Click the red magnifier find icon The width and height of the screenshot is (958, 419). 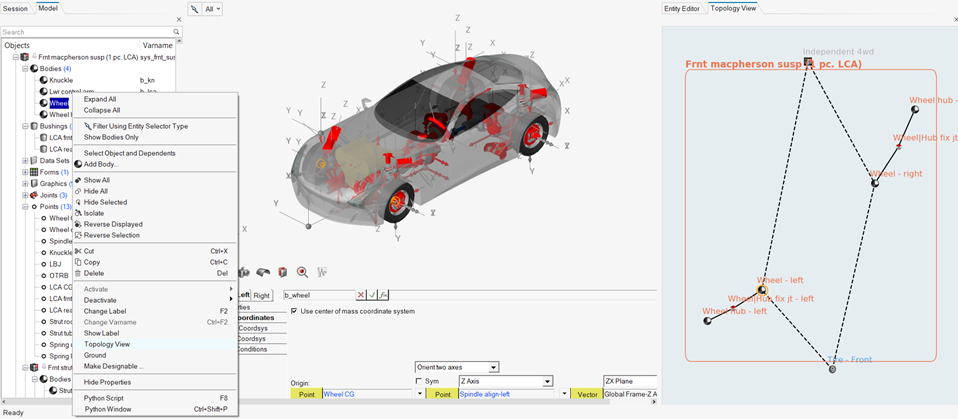[x=302, y=271]
